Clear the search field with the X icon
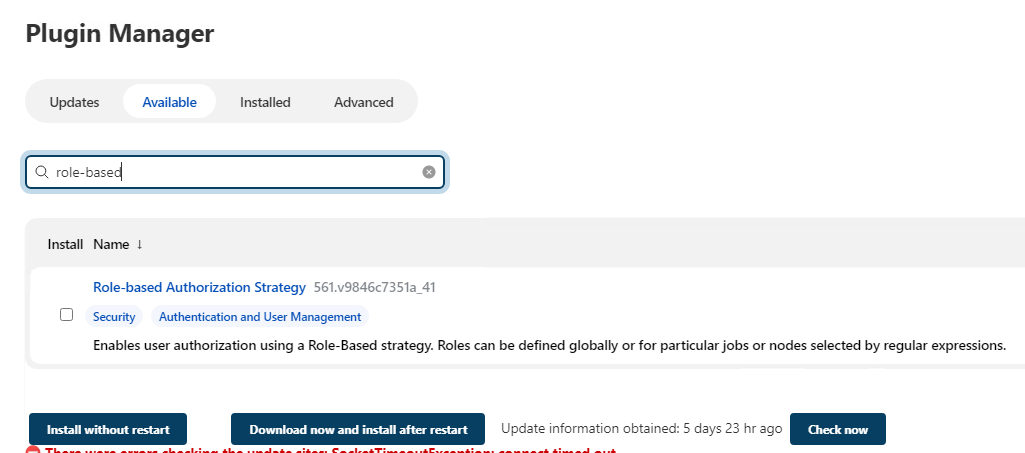The image size is (1025, 453). click(x=429, y=172)
